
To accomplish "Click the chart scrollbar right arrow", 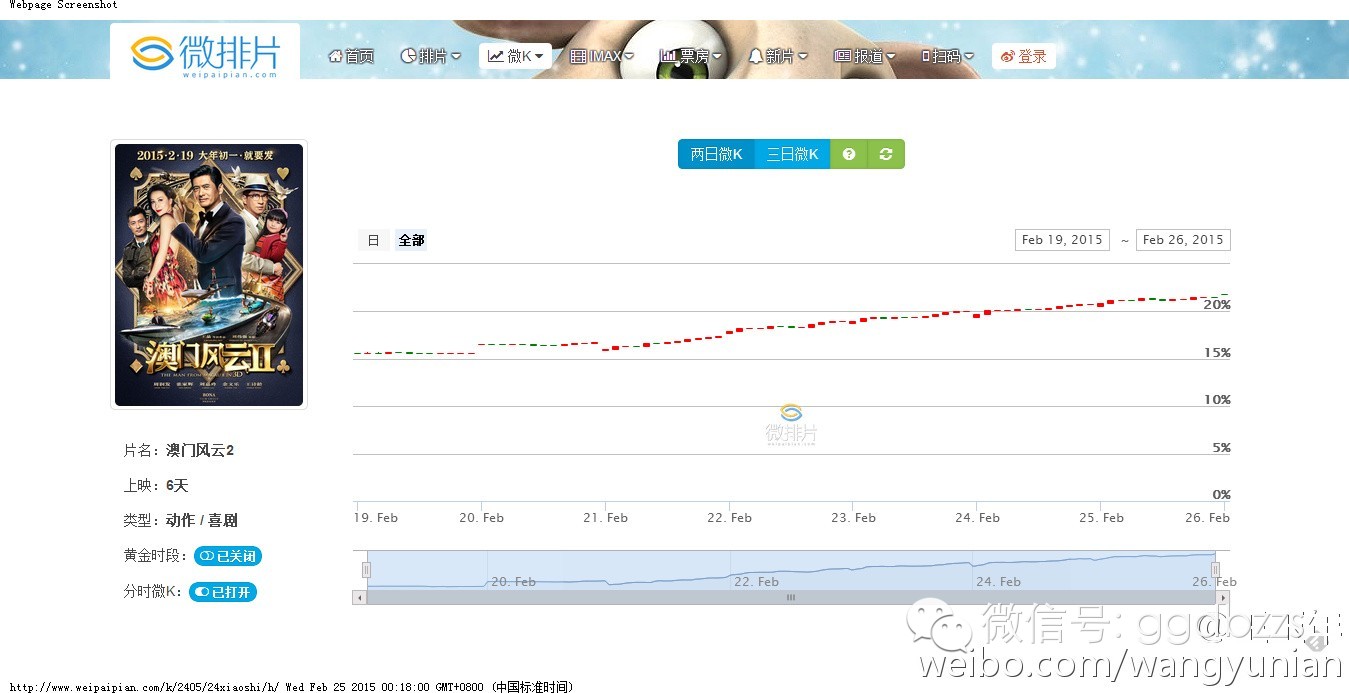I will click(1223, 597).
